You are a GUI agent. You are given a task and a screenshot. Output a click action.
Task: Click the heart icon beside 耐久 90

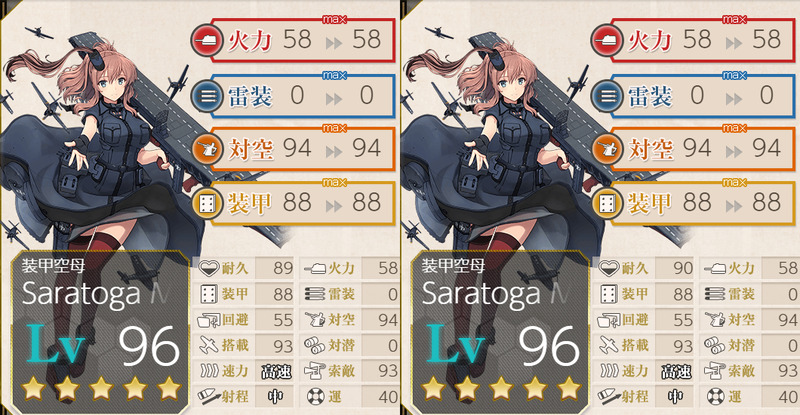608,267
